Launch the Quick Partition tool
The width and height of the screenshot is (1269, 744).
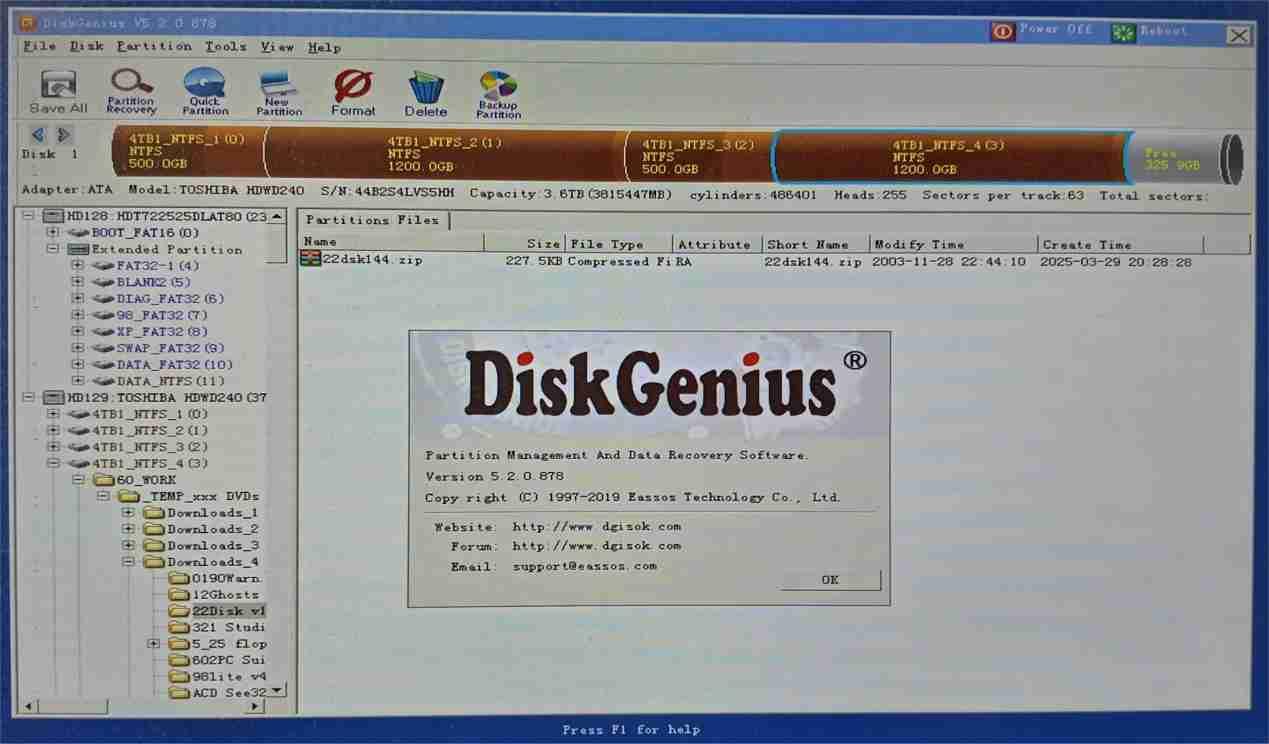coord(205,92)
